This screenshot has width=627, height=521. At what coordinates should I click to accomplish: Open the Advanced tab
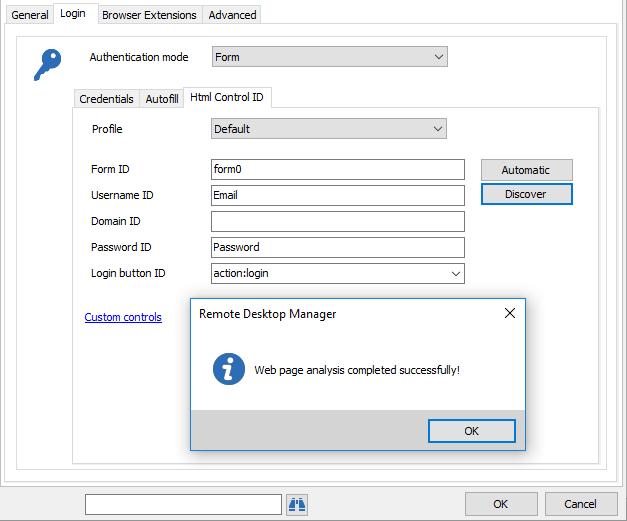232,15
